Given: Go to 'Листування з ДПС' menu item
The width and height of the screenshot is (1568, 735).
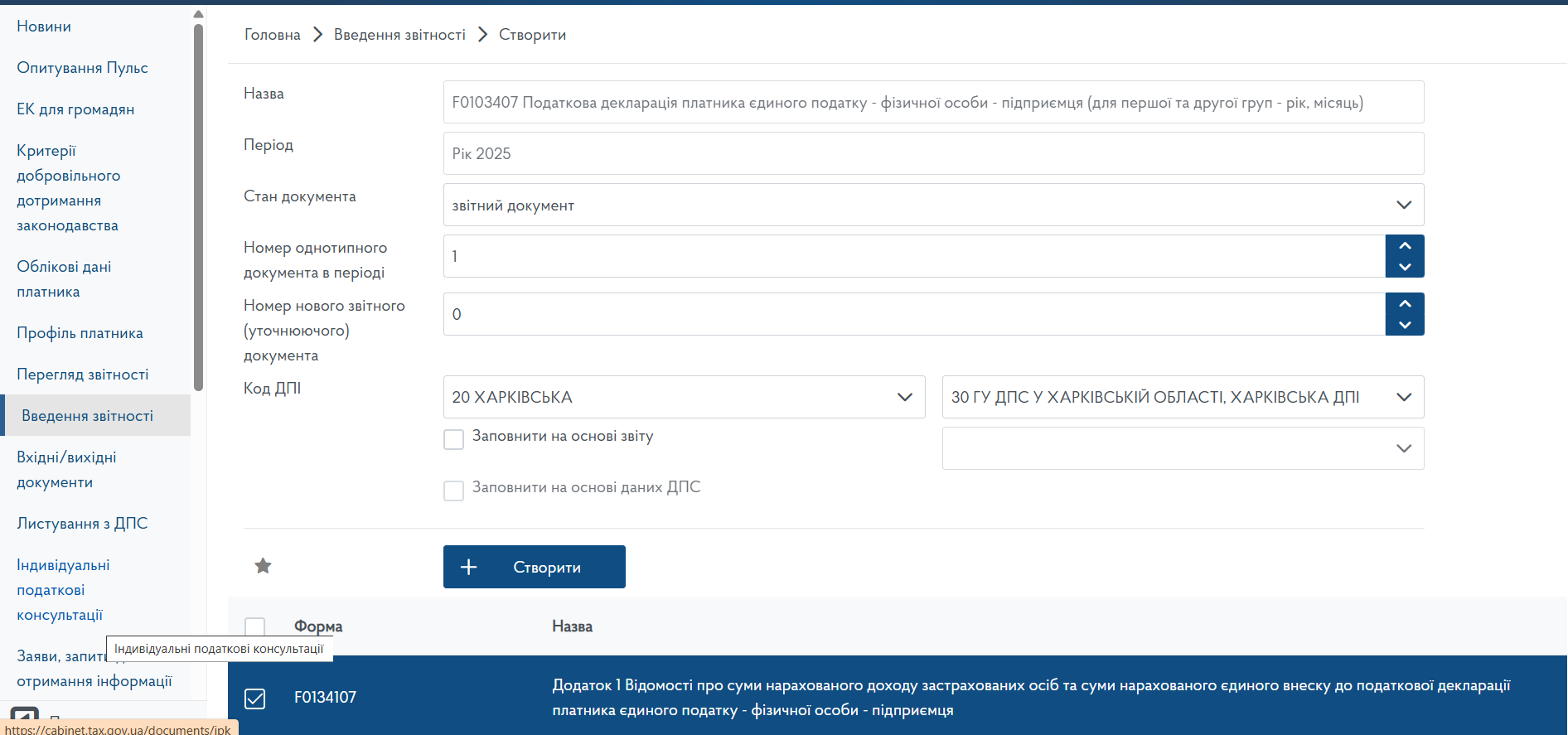Looking at the screenshot, I should [x=82, y=524].
